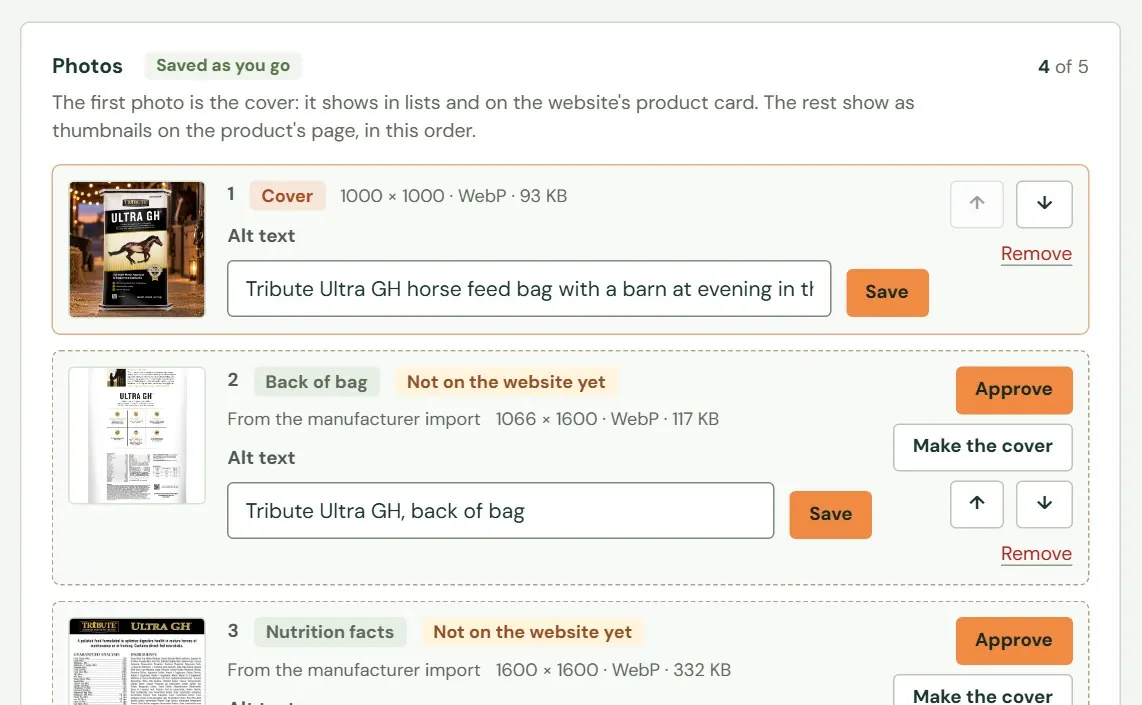Open the back of bag thumbnail
Image resolution: width=1142 pixels, height=705 pixels.
(x=137, y=436)
